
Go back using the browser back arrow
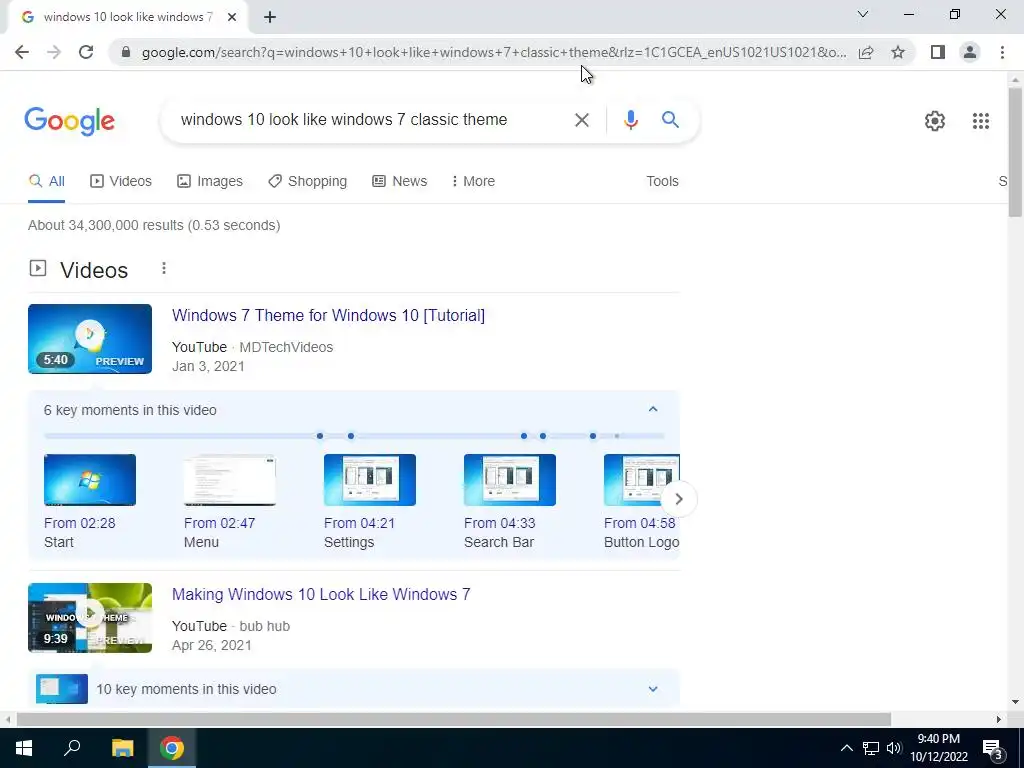click(x=22, y=52)
